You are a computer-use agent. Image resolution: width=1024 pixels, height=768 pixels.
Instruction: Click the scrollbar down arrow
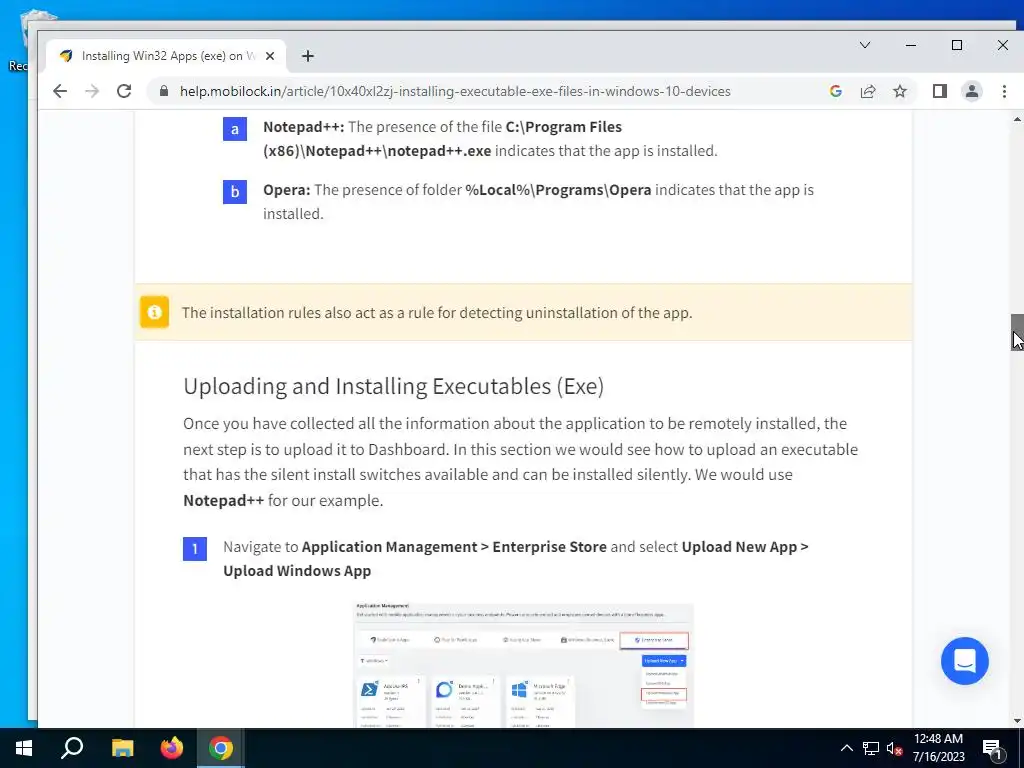point(1017,721)
